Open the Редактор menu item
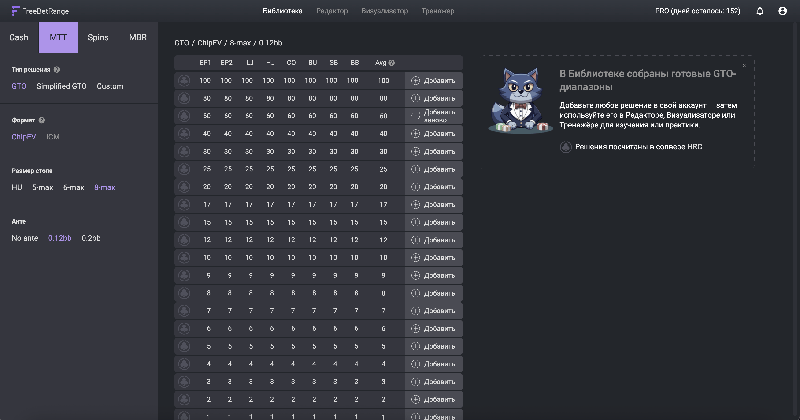 pyautogui.click(x=331, y=11)
